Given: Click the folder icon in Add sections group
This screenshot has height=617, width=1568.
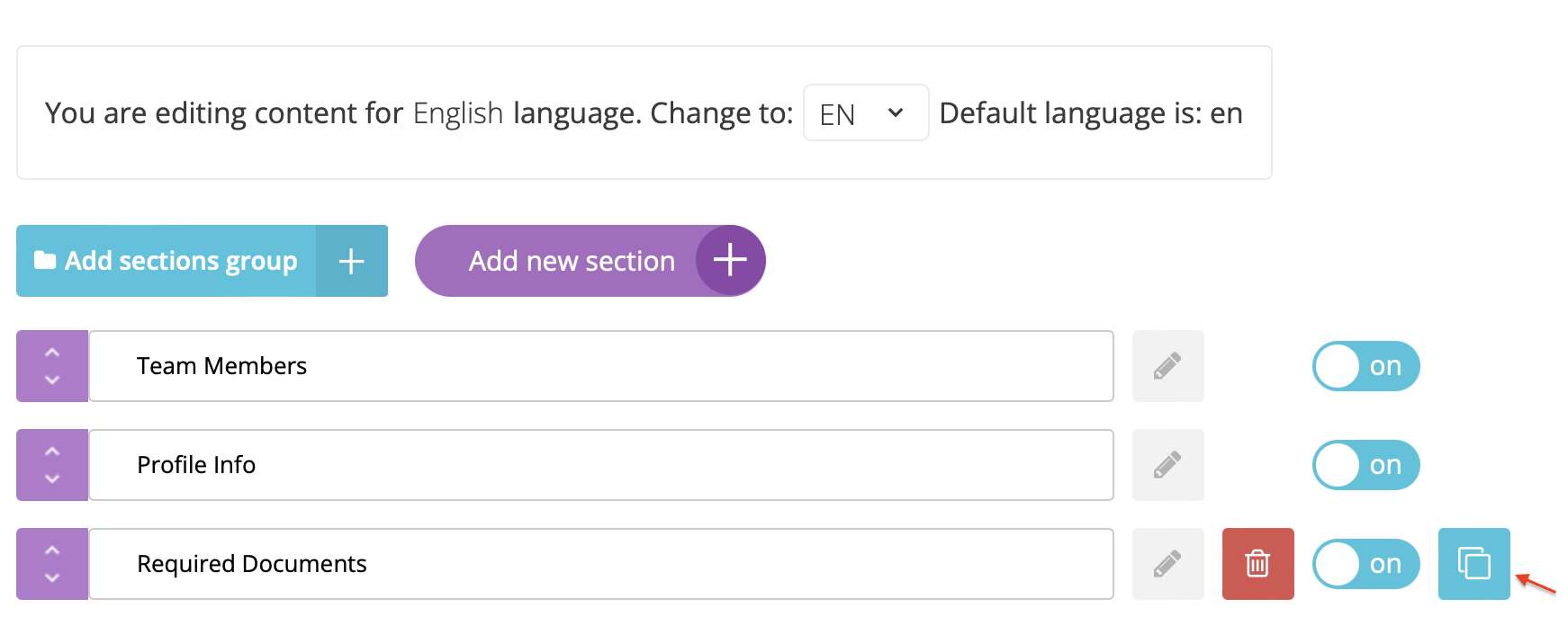Looking at the screenshot, I should pos(45,261).
